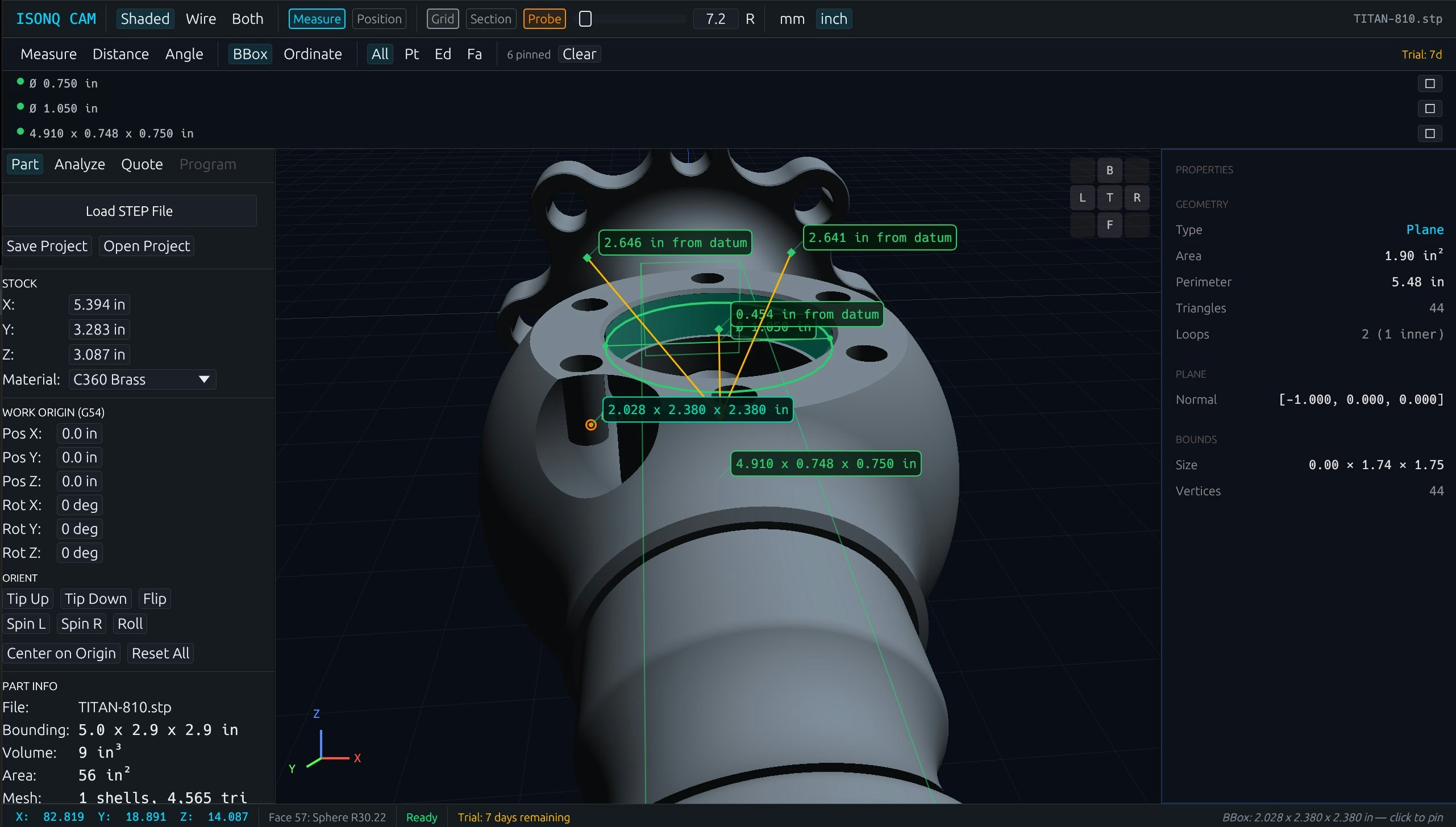The width and height of the screenshot is (1456, 827).
Task: Toggle the Section view
Action: pos(490,19)
